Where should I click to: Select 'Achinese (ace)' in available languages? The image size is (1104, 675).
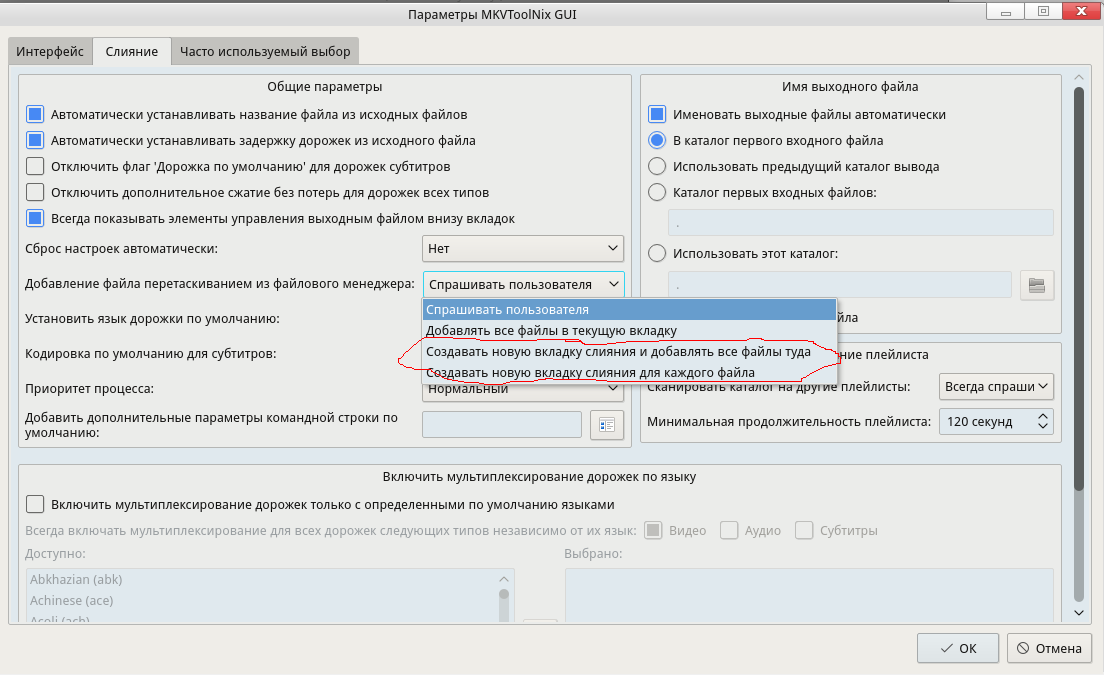[x=71, y=600]
